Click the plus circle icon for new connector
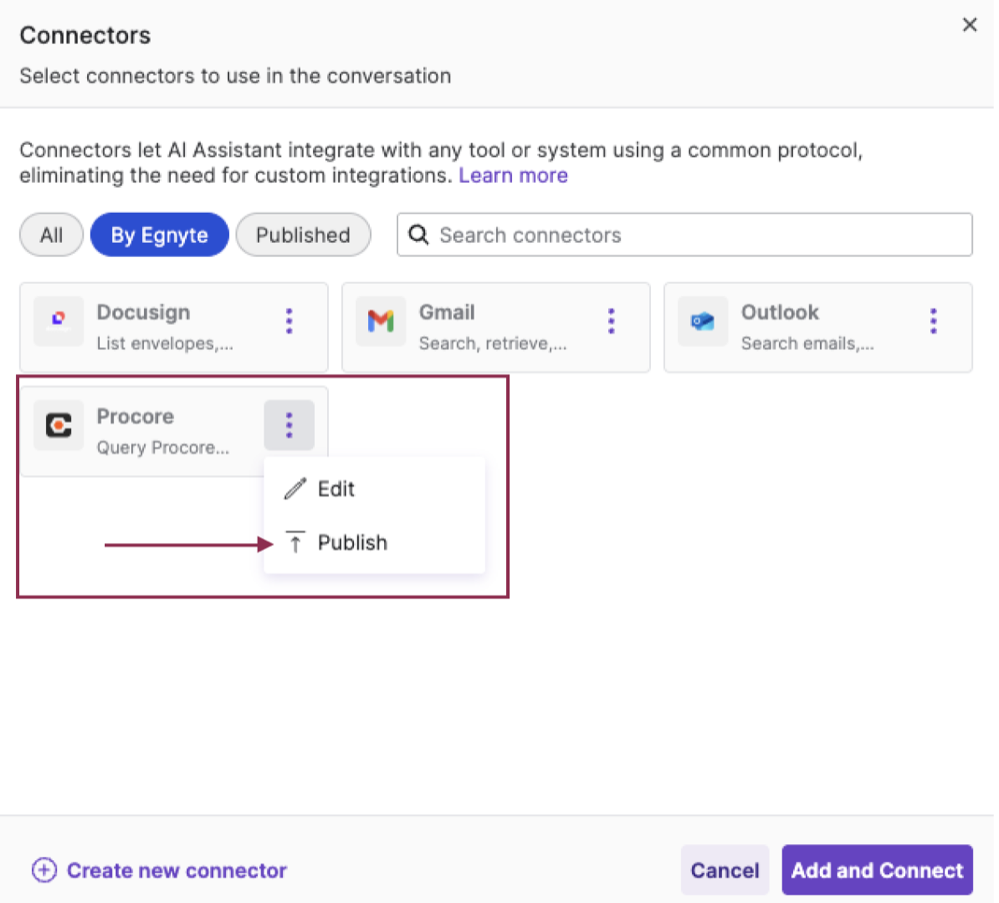Image resolution: width=999 pixels, height=903 pixels. (44, 870)
